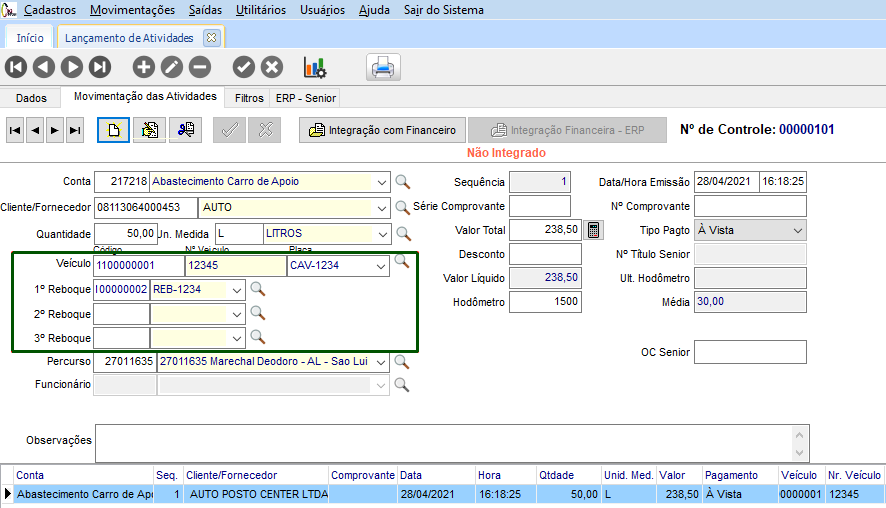Click the new blank document button
Screen dimensions: 886x508
click(113, 130)
